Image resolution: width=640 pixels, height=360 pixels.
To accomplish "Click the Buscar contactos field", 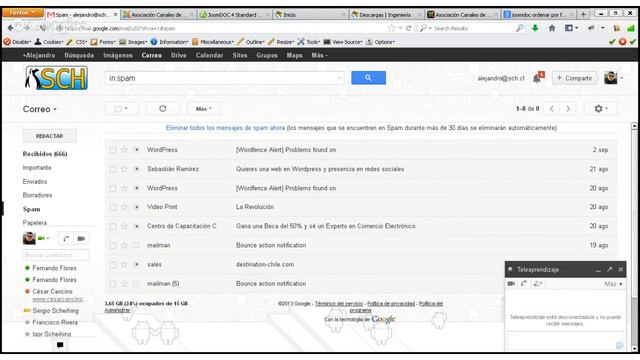I will [x=56, y=255].
